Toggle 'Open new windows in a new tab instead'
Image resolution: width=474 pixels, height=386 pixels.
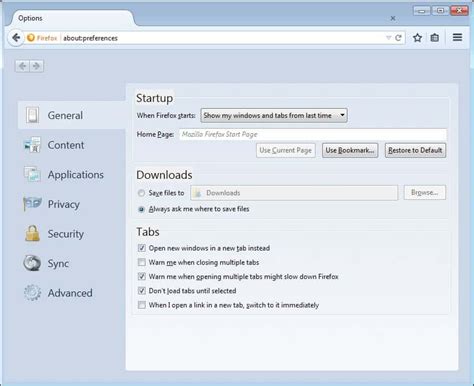tap(142, 248)
